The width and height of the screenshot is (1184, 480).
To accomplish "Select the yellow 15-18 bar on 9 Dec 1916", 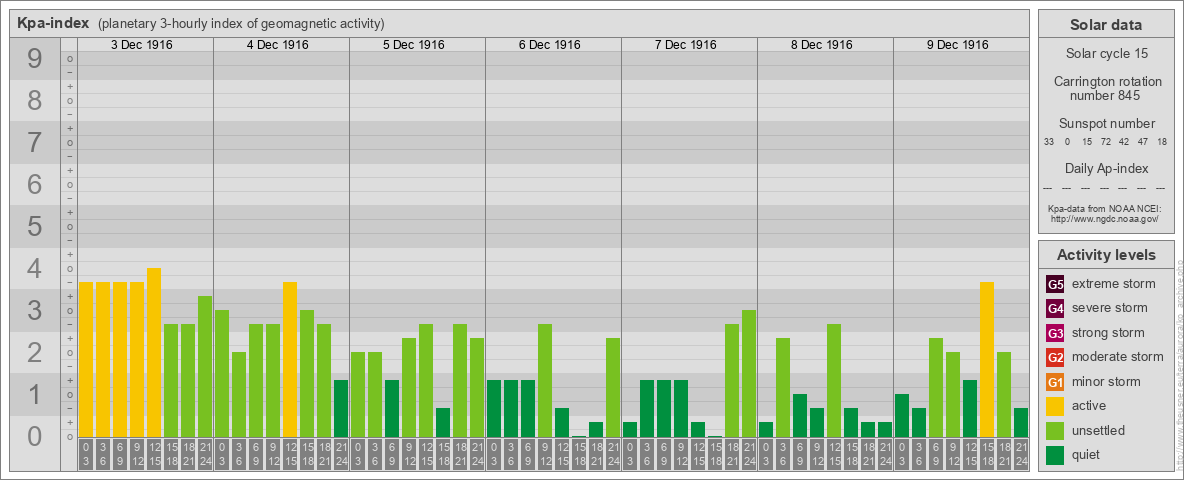I will [x=986, y=359].
